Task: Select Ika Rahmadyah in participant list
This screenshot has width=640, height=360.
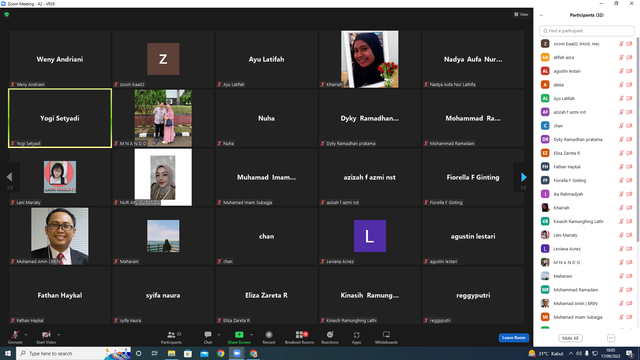Action: tap(587, 194)
